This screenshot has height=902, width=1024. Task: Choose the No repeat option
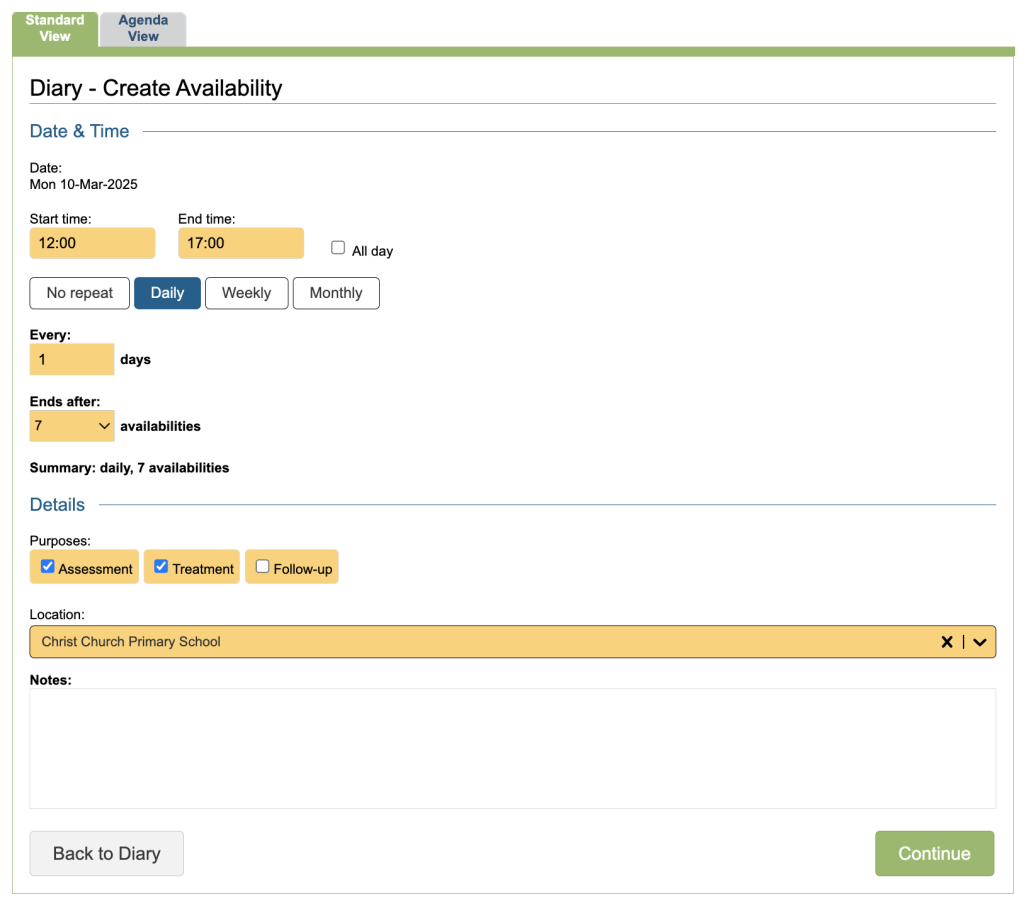80,293
